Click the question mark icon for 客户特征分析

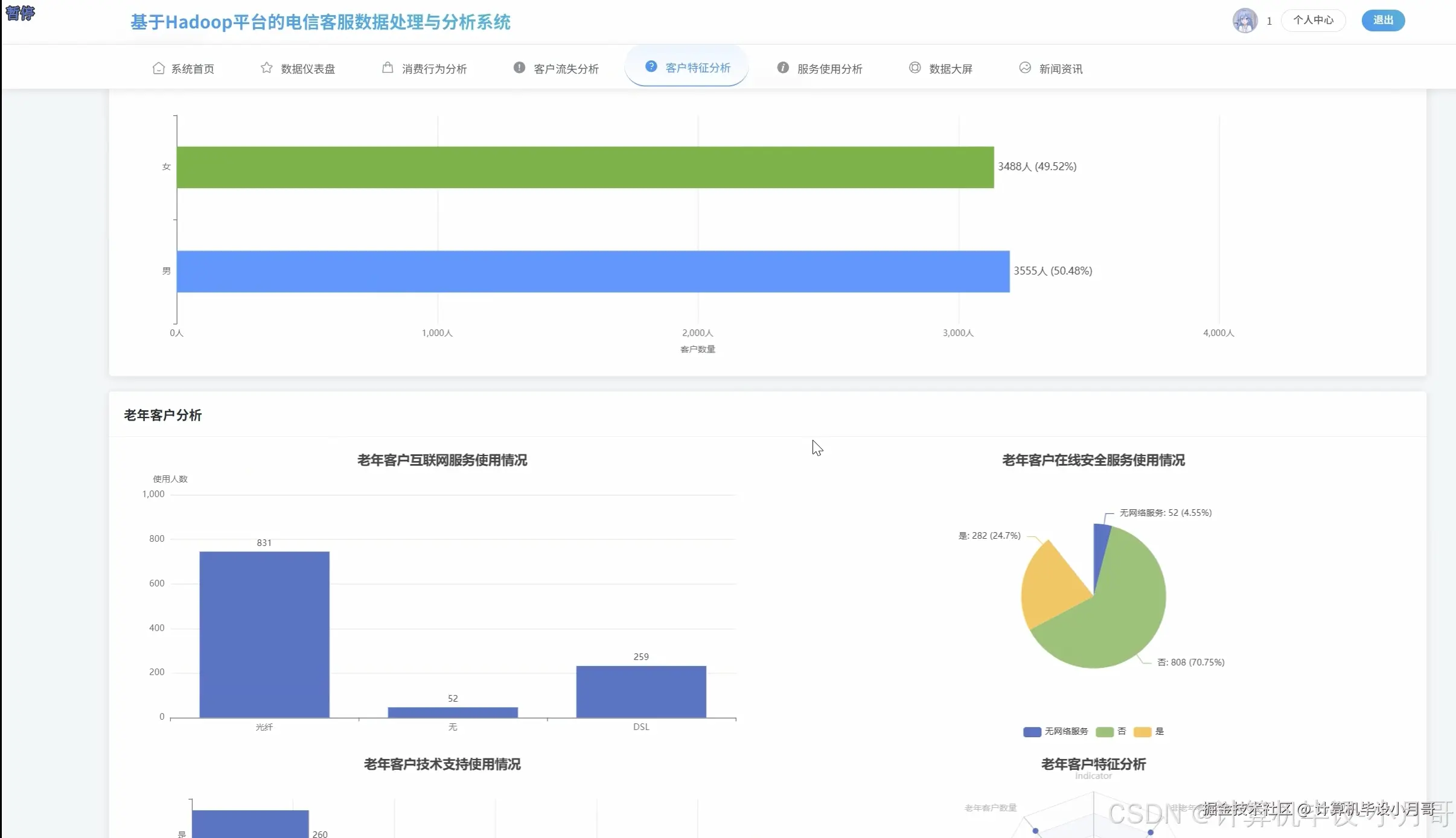(x=651, y=66)
